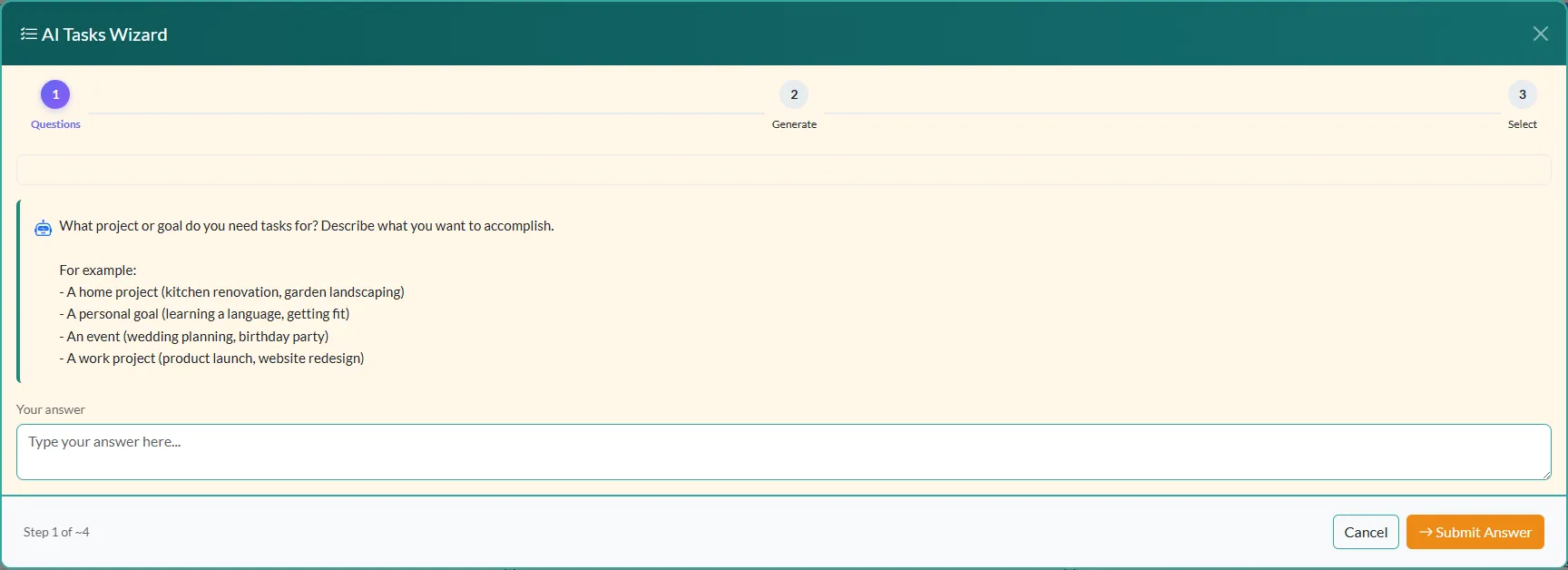Click the task list icon in the header

point(29,34)
